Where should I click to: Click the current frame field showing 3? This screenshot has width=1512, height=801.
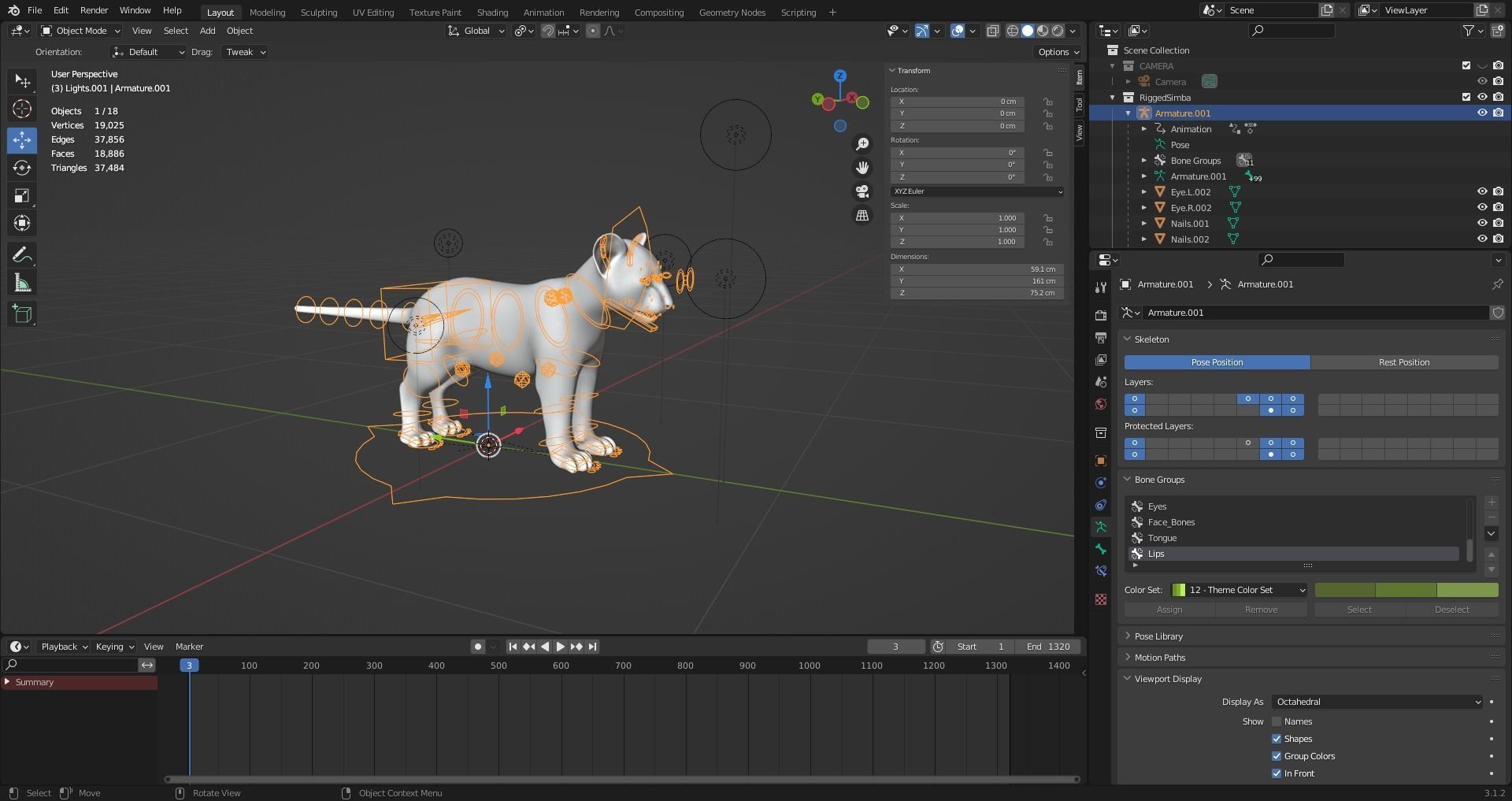[x=895, y=647]
